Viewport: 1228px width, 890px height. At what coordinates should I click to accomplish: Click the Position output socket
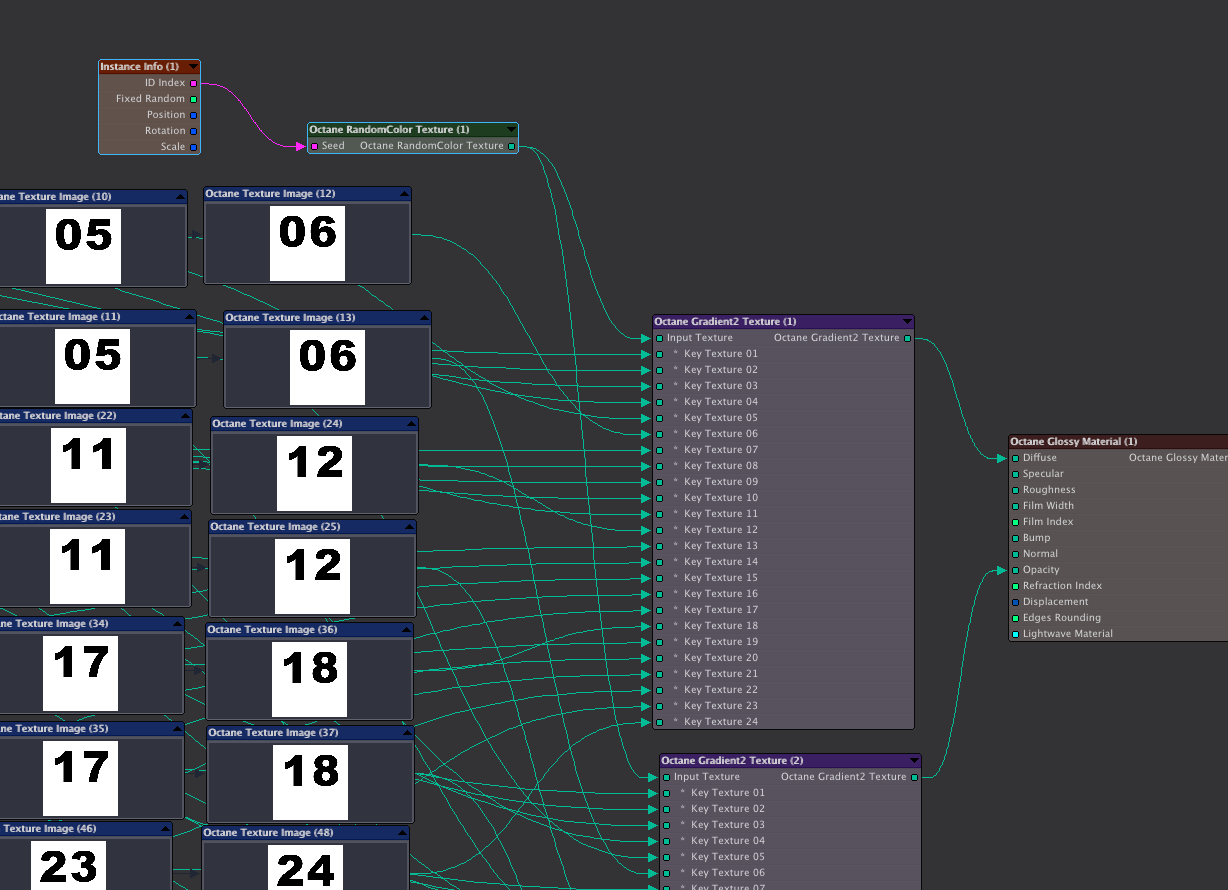tap(194, 115)
